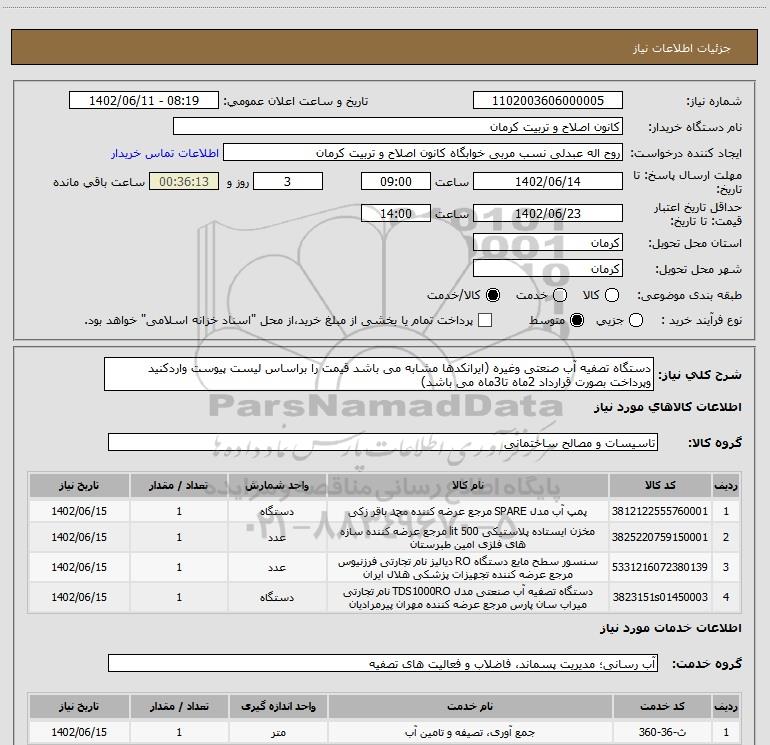Click the پمپ آب مدل SPARE item name
The image size is (770, 745).
[x=468, y=511]
